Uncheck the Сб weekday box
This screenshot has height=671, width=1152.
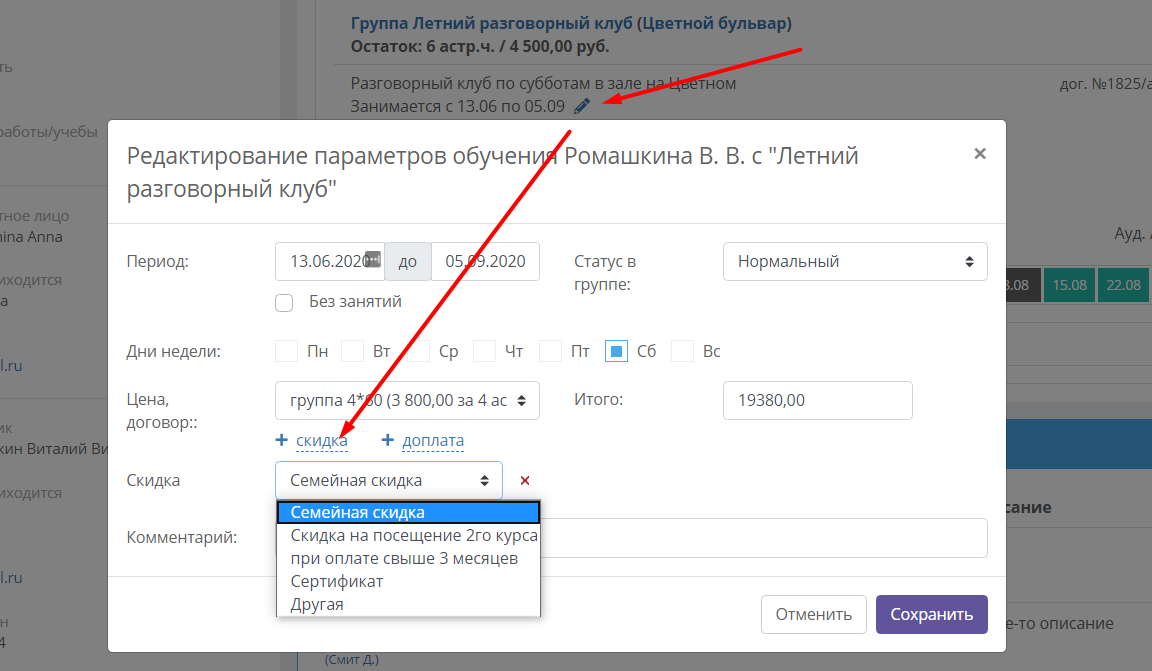616,351
